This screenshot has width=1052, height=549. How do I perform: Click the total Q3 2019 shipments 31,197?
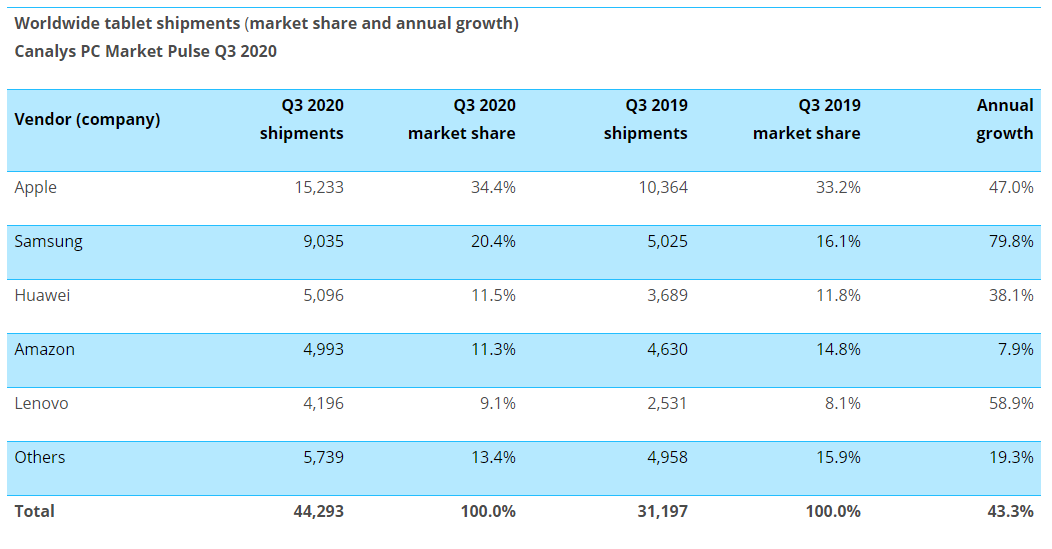(x=663, y=511)
